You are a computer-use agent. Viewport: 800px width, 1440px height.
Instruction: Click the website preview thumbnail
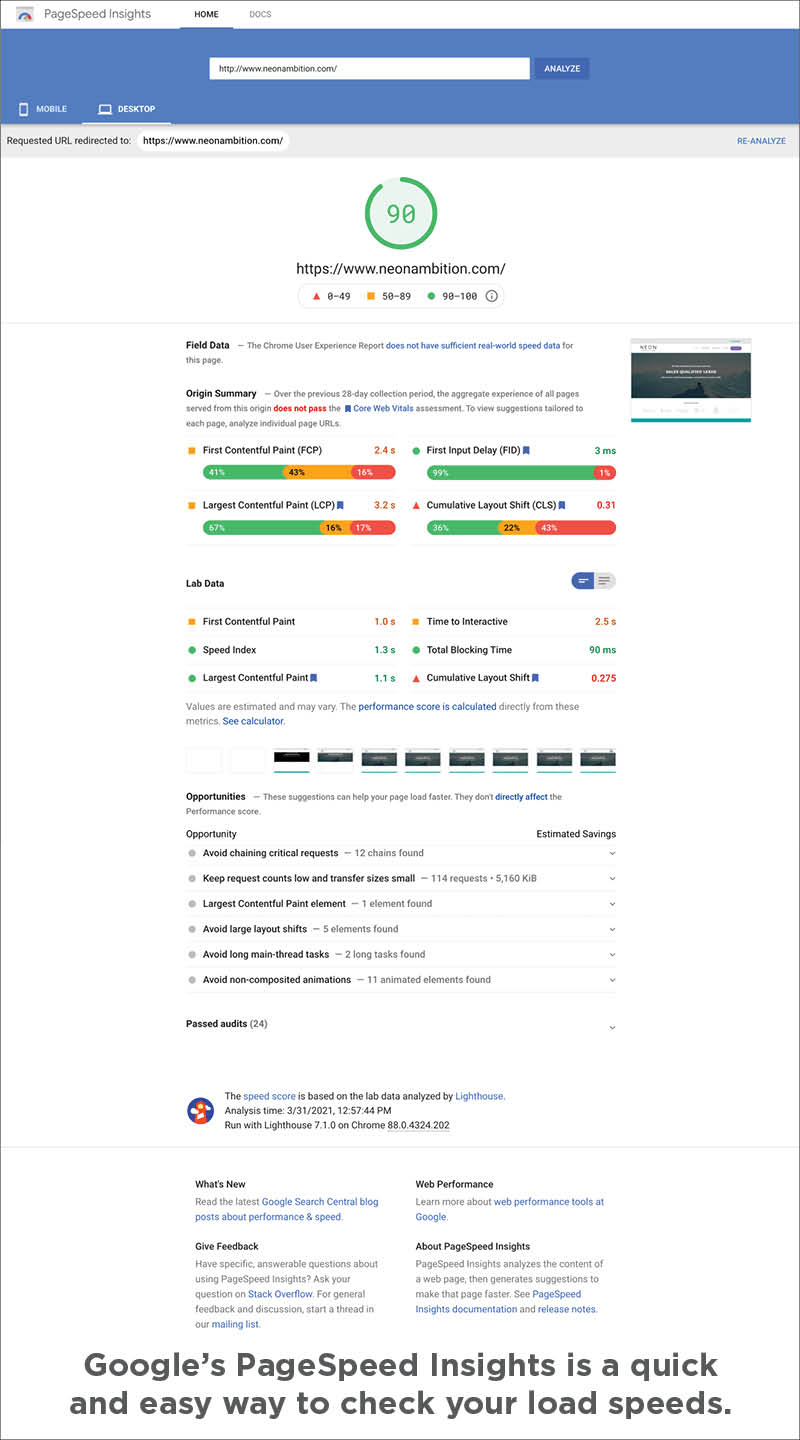coord(690,380)
